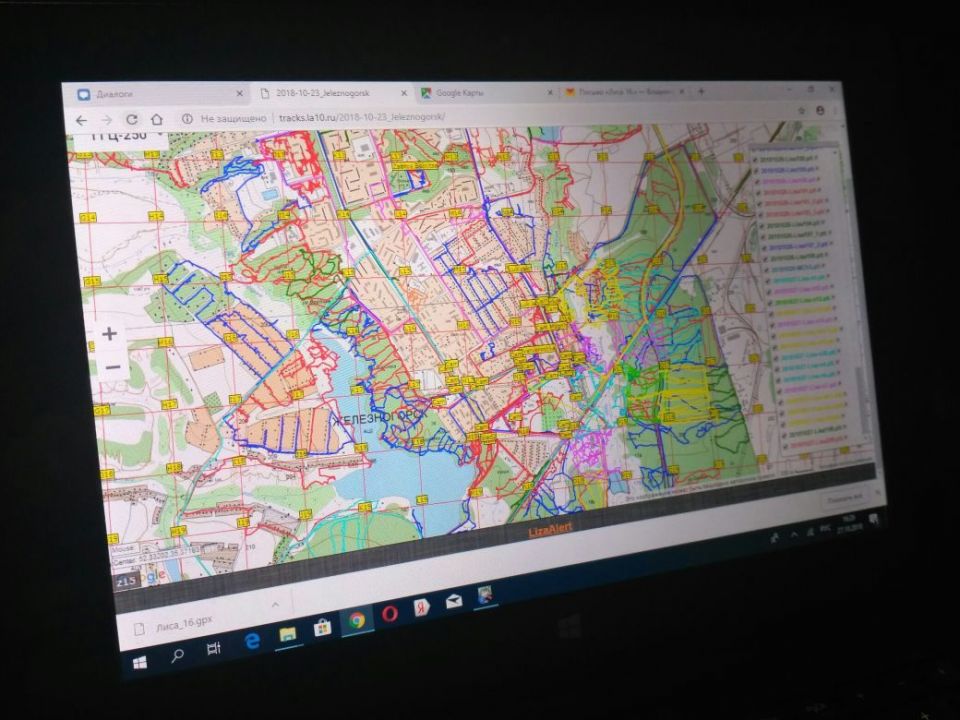
Task: Open Yandex browser from the taskbar
Action: tap(423, 607)
